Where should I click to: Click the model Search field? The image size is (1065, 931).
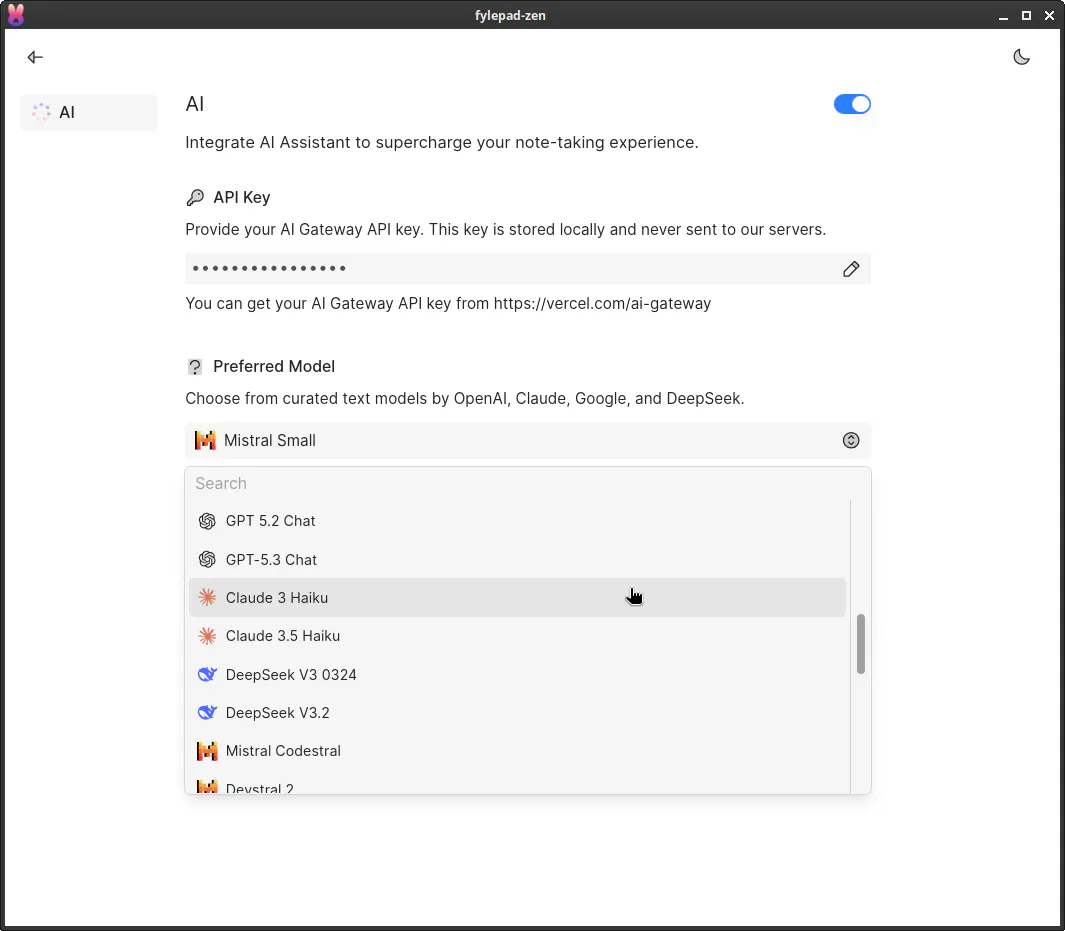click(528, 483)
